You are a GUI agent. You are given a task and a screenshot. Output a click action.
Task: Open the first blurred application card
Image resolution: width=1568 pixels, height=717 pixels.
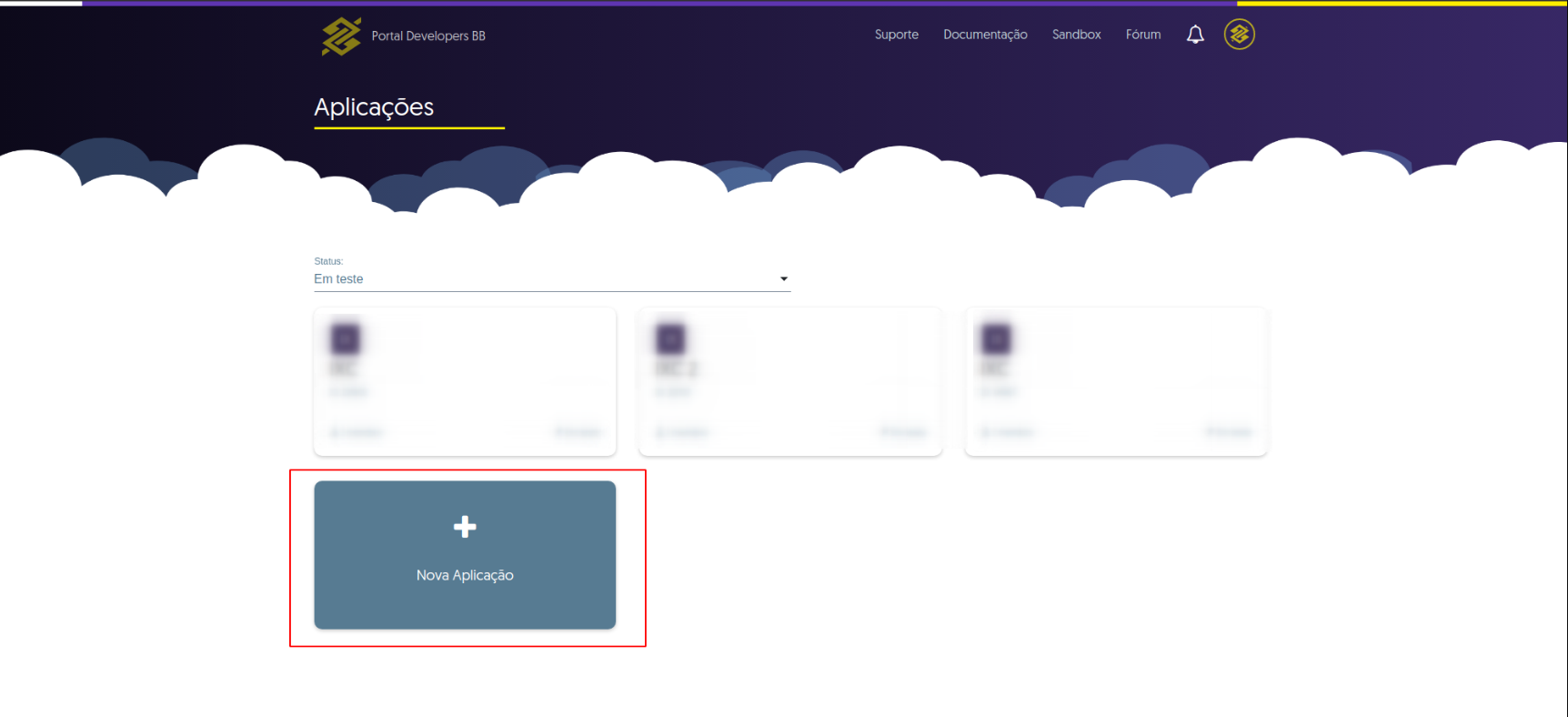(x=465, y=382)
